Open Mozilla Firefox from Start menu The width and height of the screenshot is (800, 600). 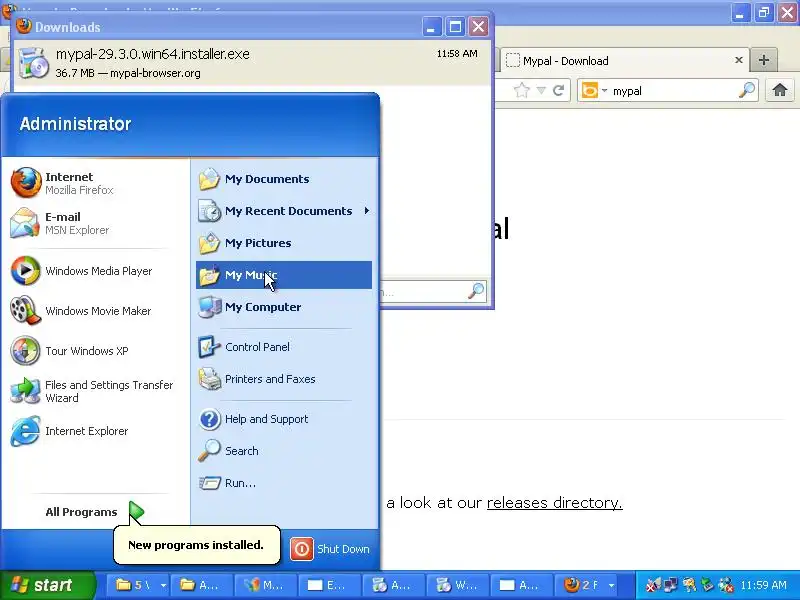pyautogui.click(x=97, y=183)
